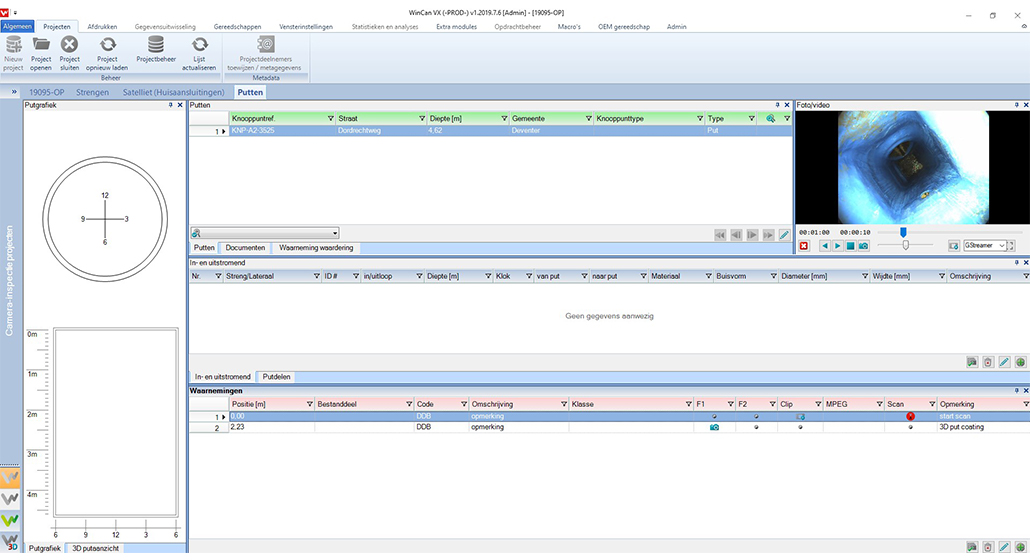This screenshot has height=560, width=1030.
Task: Click Projectdeelnemers toewijzen / metagegevens icon
Action: pos(265,45)
